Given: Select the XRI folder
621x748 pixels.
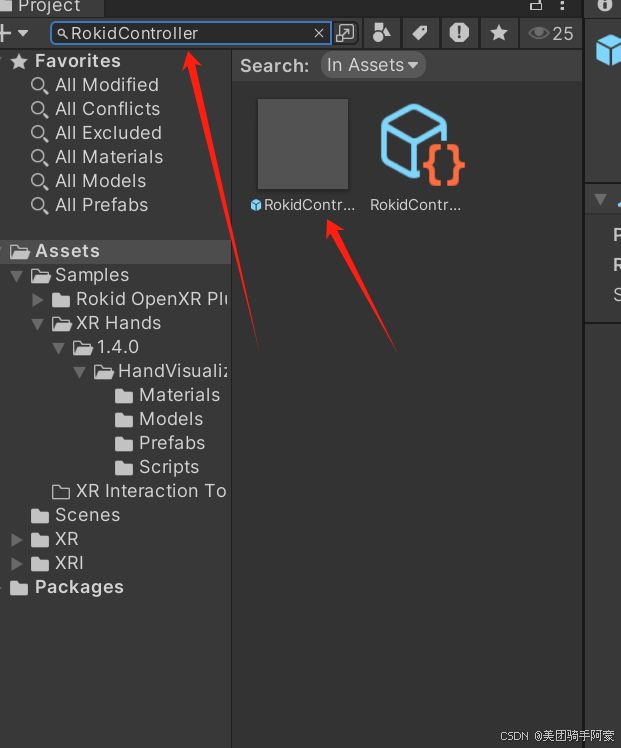Looking at the screenshot, I should pos(69,563).
